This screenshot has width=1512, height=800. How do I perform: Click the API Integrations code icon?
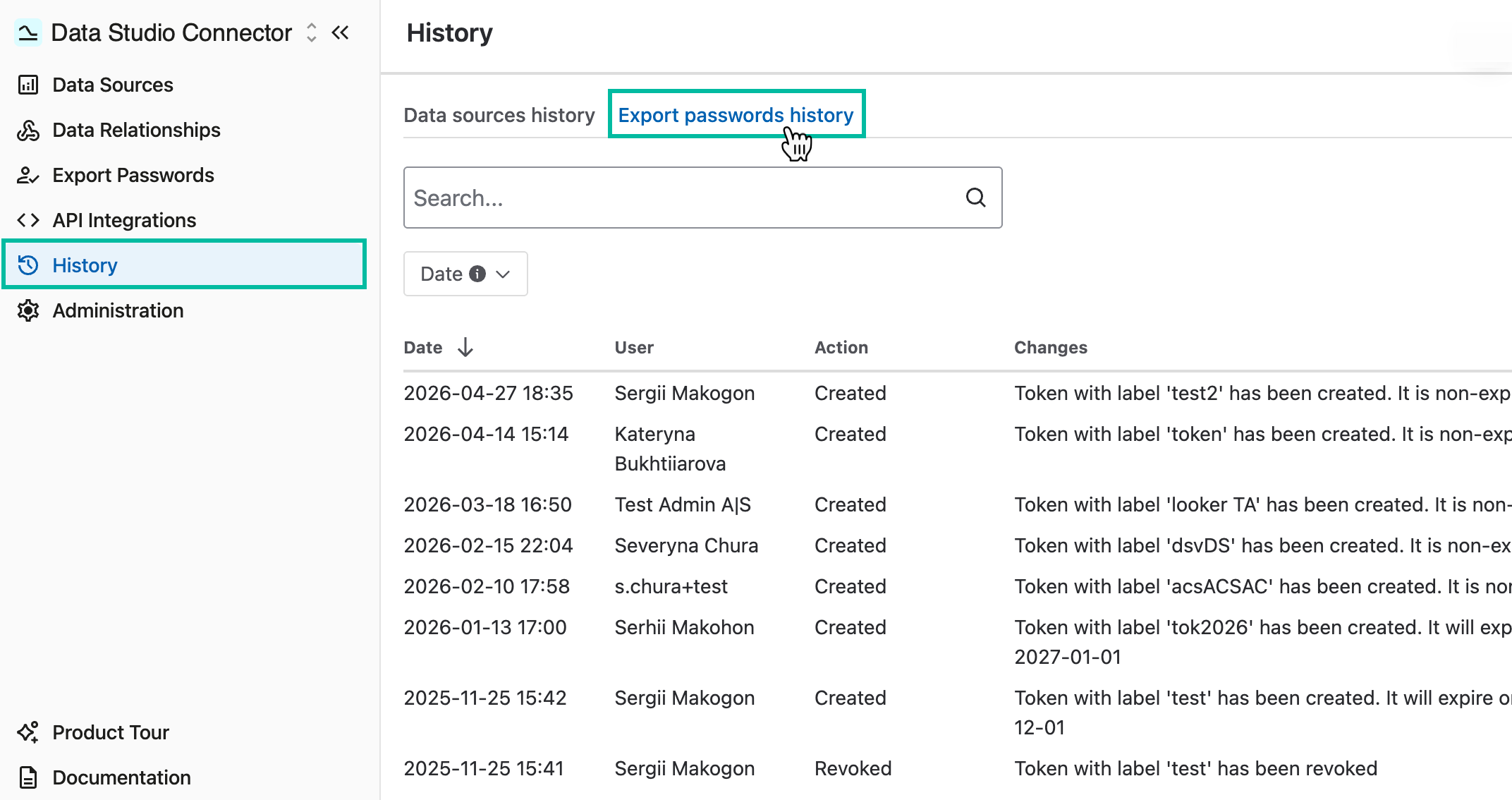[x=28, y=220]
